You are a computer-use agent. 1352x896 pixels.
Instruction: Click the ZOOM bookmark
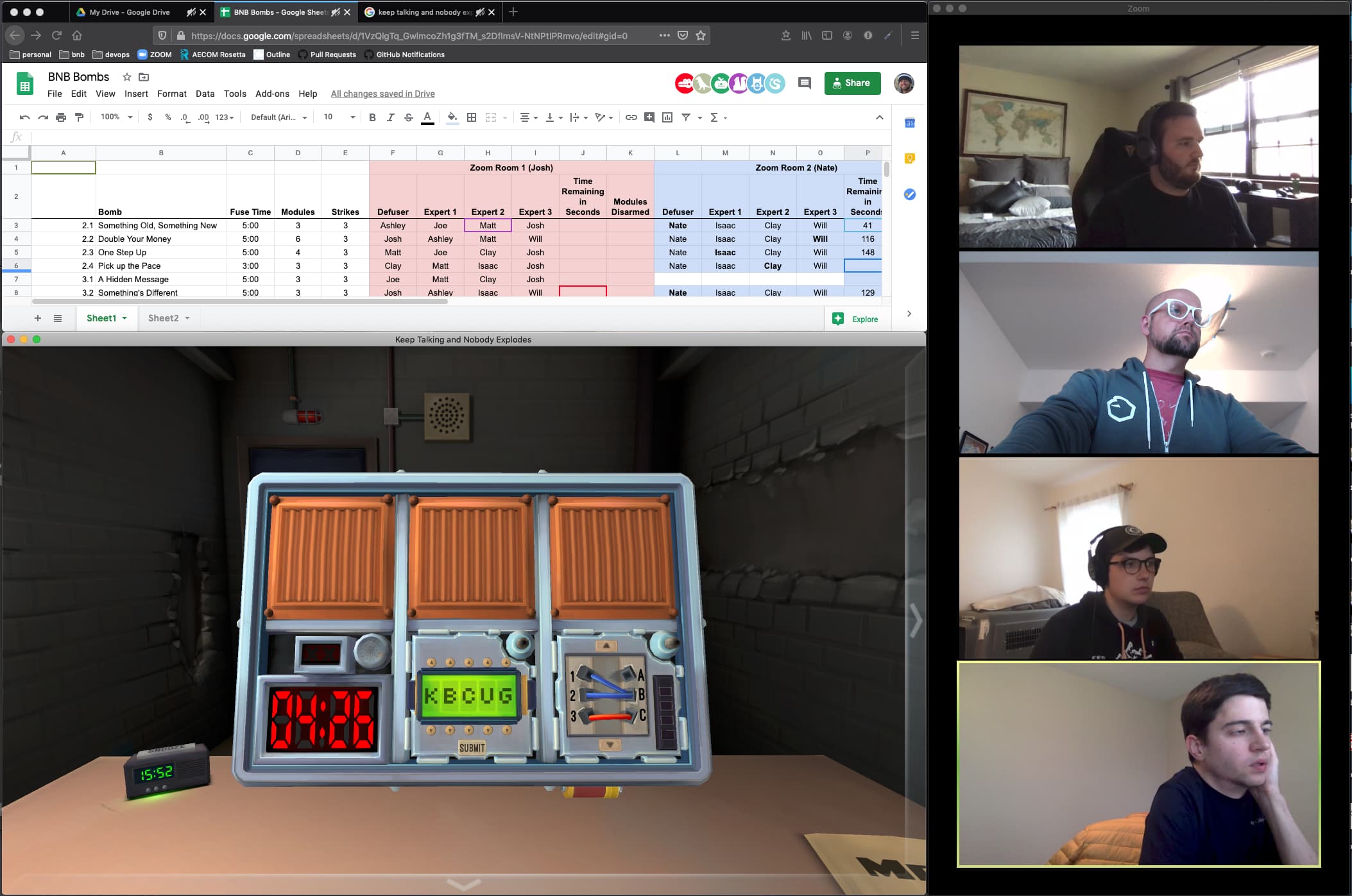pyautogui.click(x=155, y=55)
